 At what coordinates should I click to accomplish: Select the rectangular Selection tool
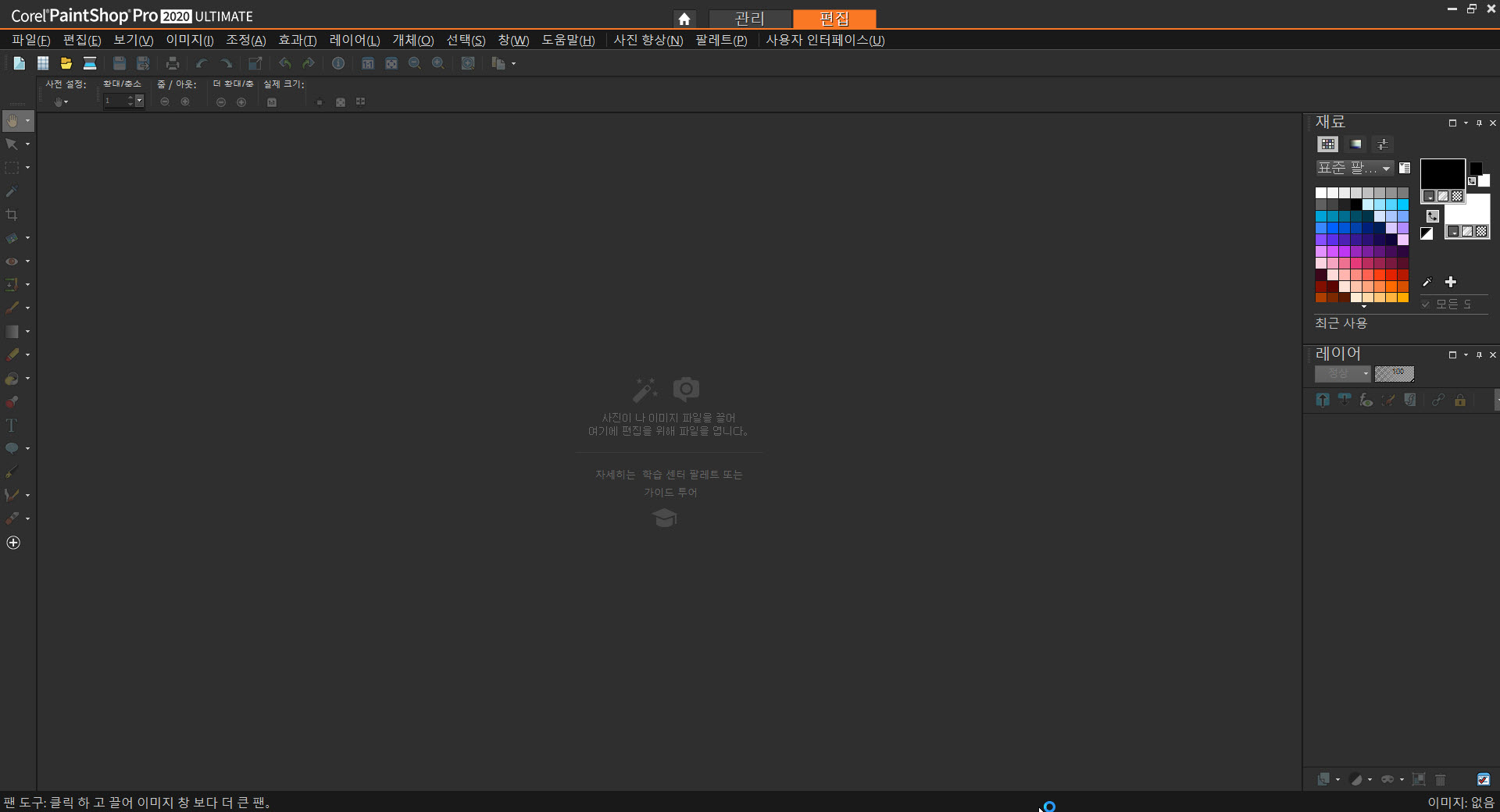coord(12,168)
